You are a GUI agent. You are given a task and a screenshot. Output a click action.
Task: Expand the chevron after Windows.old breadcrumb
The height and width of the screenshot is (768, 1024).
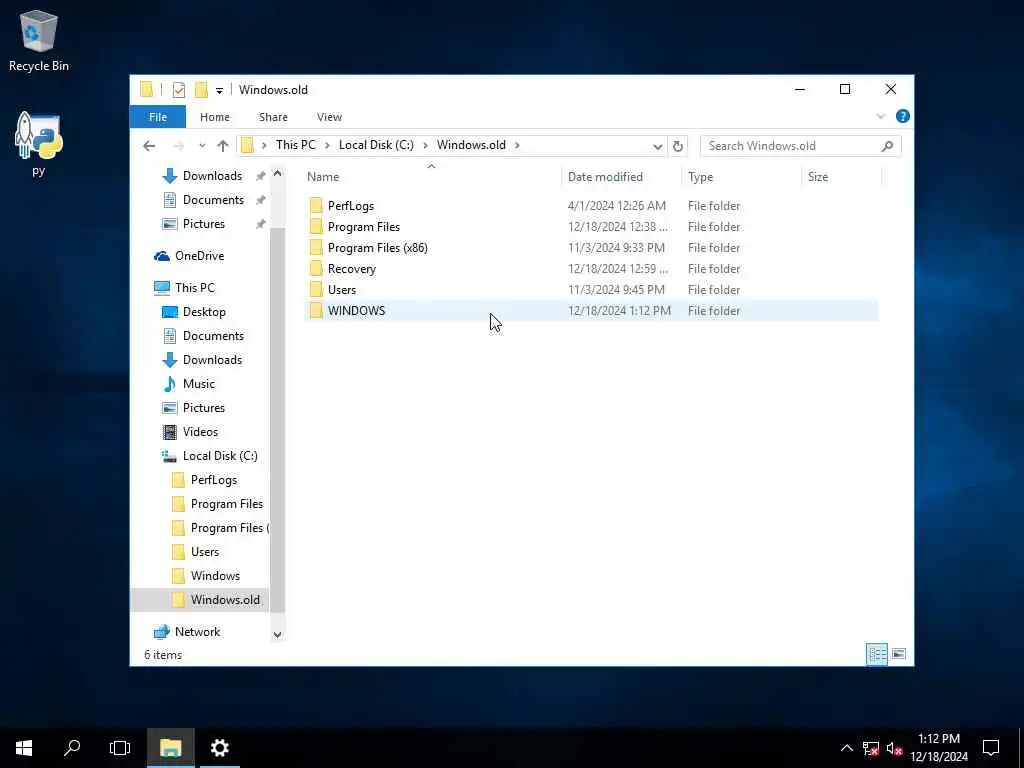coord(517,145)
